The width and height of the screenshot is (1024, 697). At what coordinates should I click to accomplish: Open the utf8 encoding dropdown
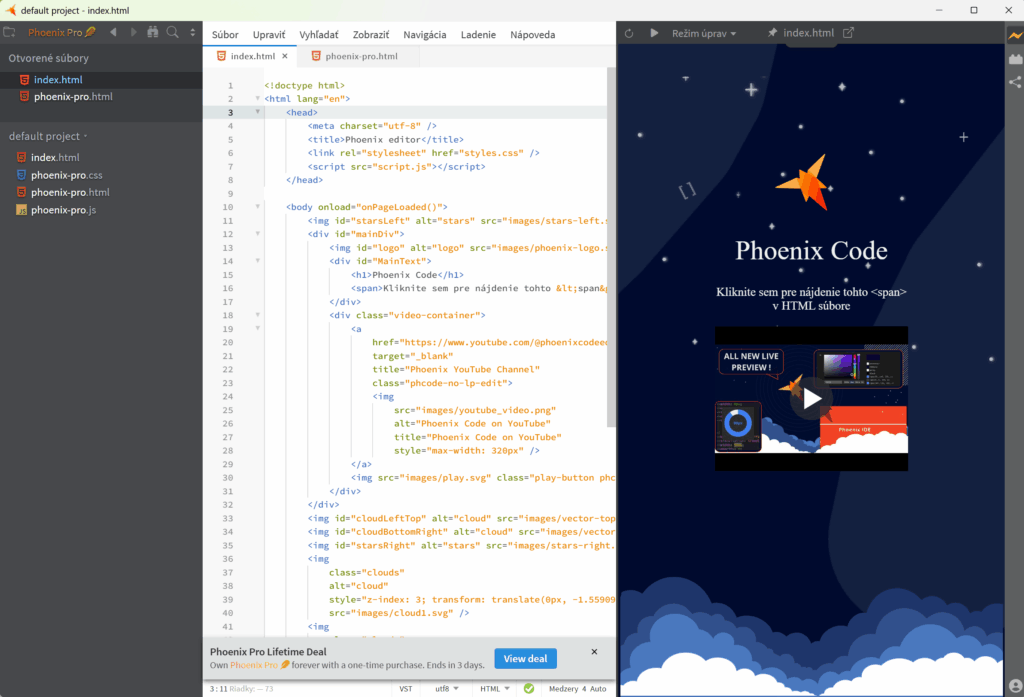[447, 689]
